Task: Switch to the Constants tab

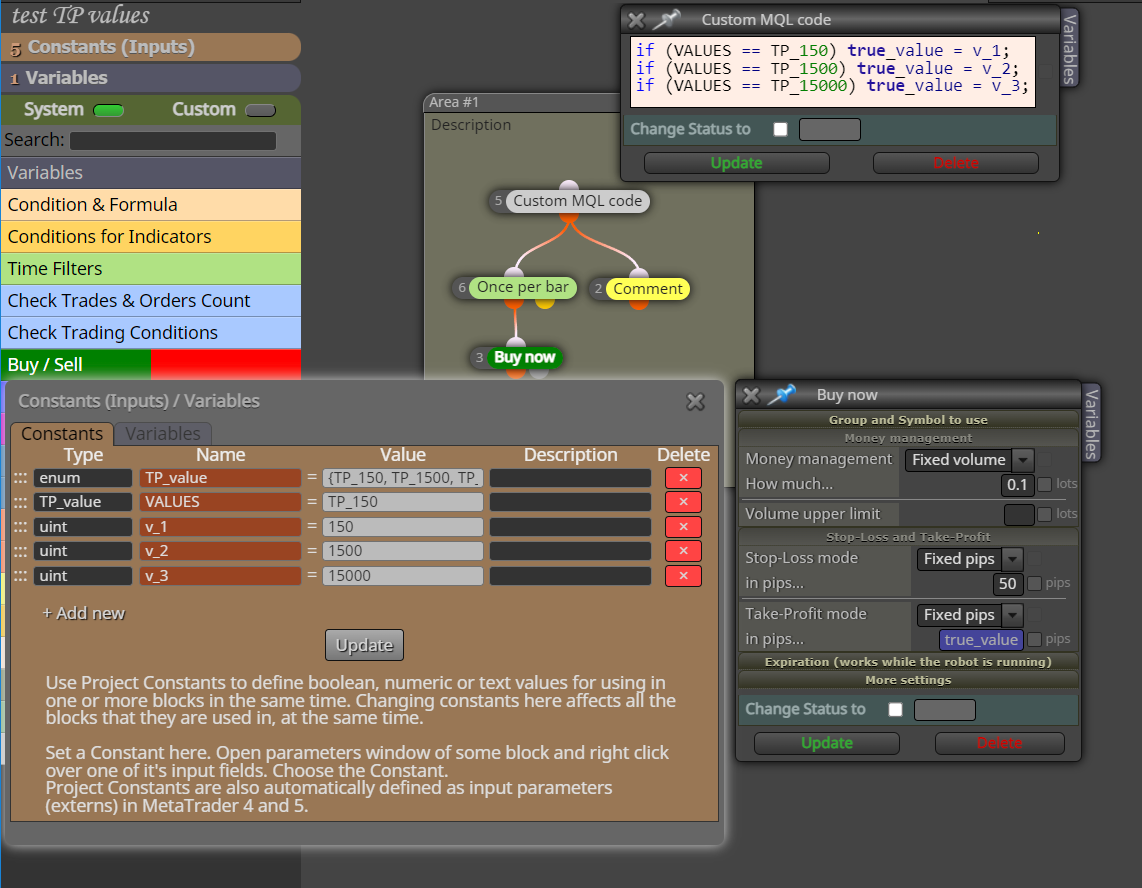Action: coord(62,433)
